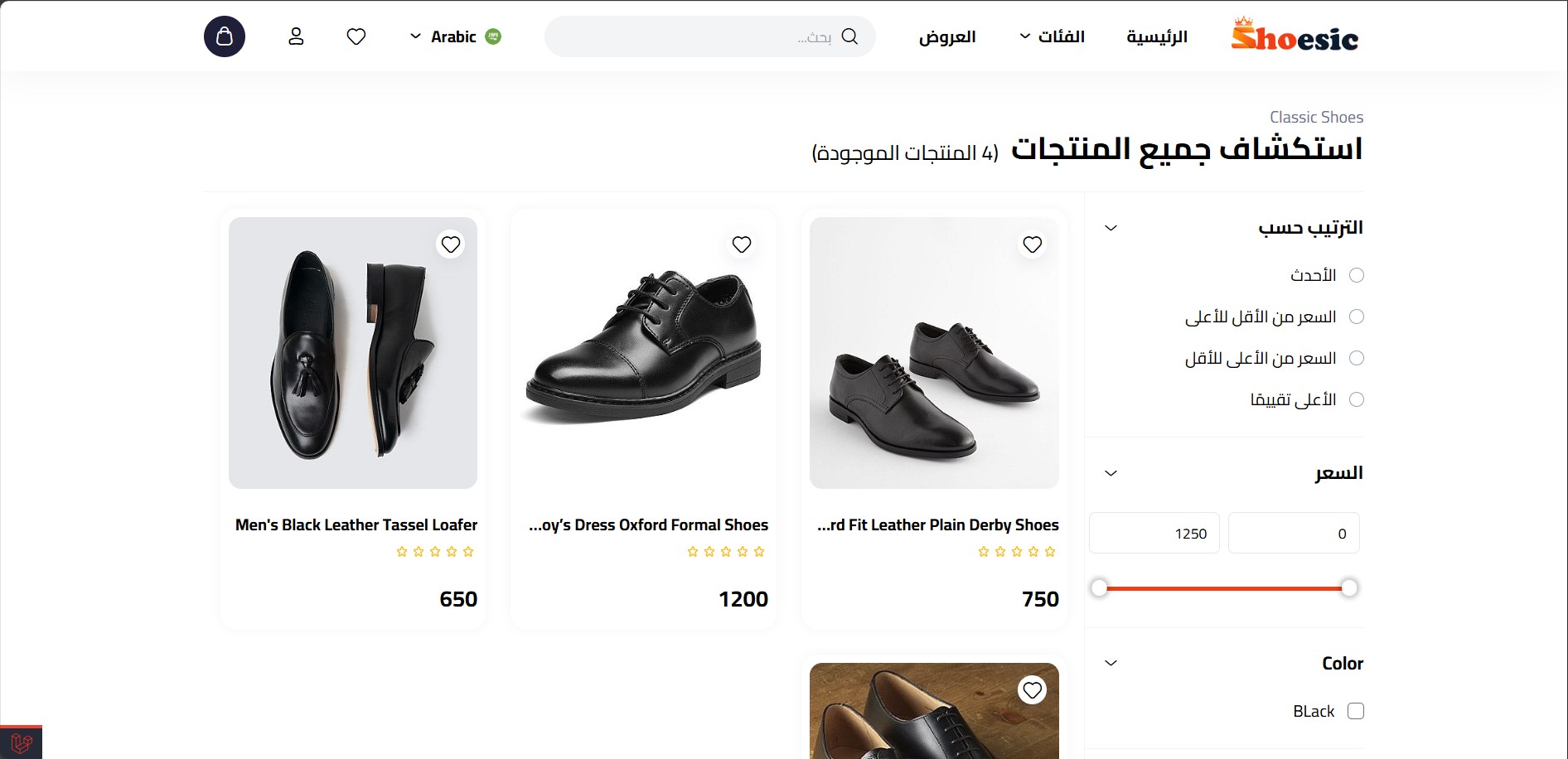The image size is (1568, 759).
Task: Open the الفئات categories menu
Action: click(x=1052, y=36)
